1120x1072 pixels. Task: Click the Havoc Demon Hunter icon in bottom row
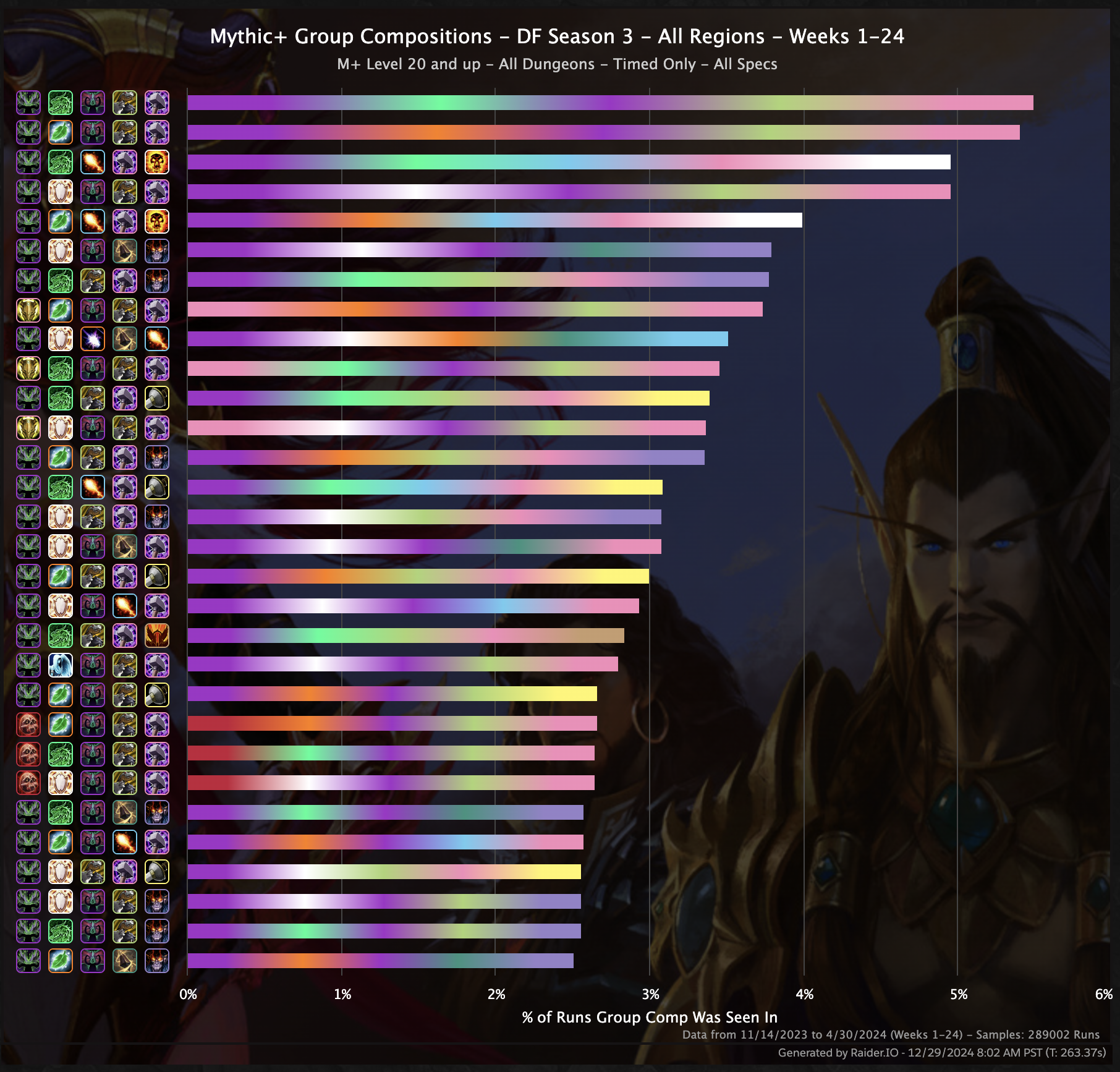(x=93, y=961)
